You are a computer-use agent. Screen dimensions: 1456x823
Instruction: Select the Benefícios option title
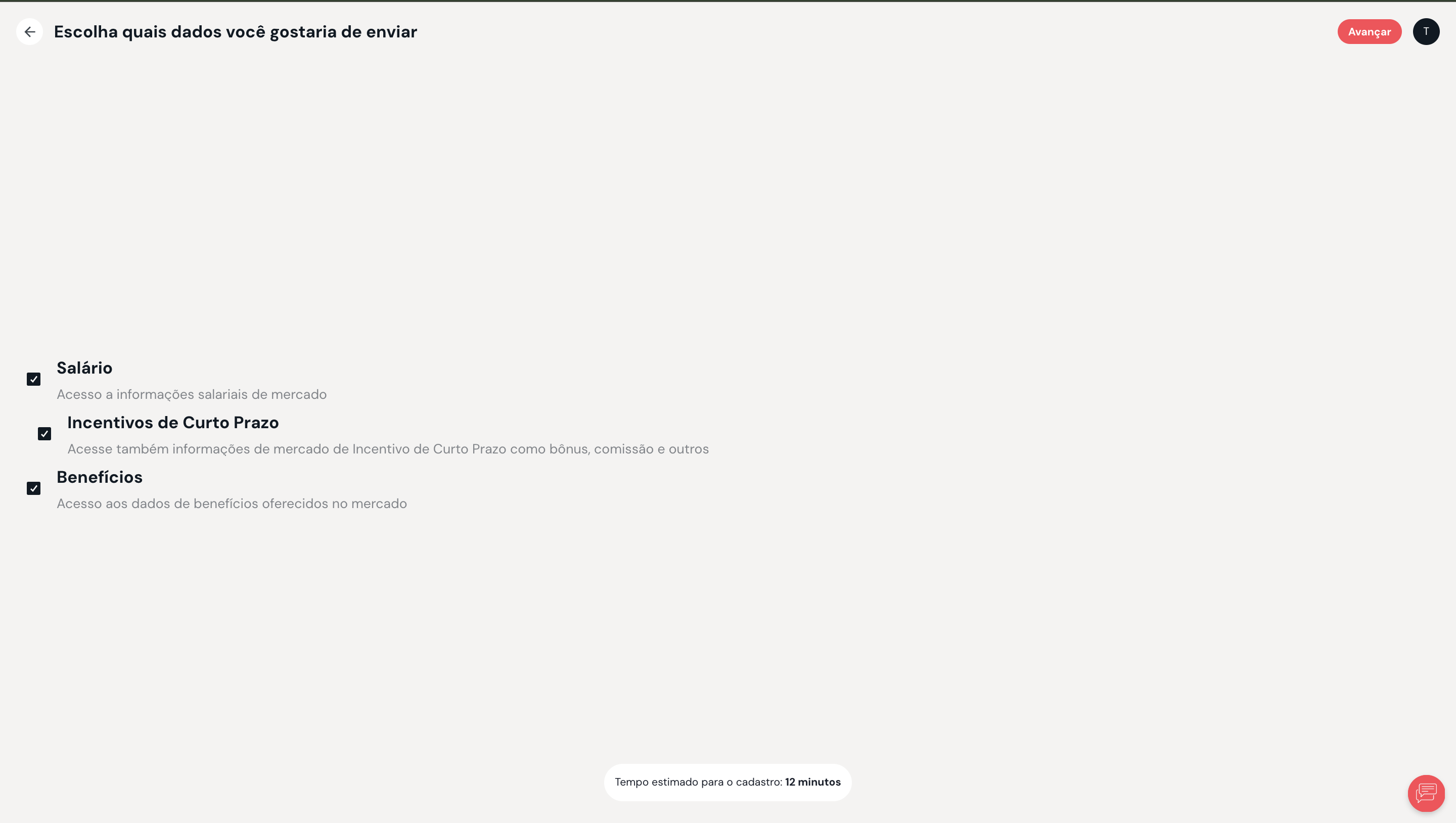[100, 477]
